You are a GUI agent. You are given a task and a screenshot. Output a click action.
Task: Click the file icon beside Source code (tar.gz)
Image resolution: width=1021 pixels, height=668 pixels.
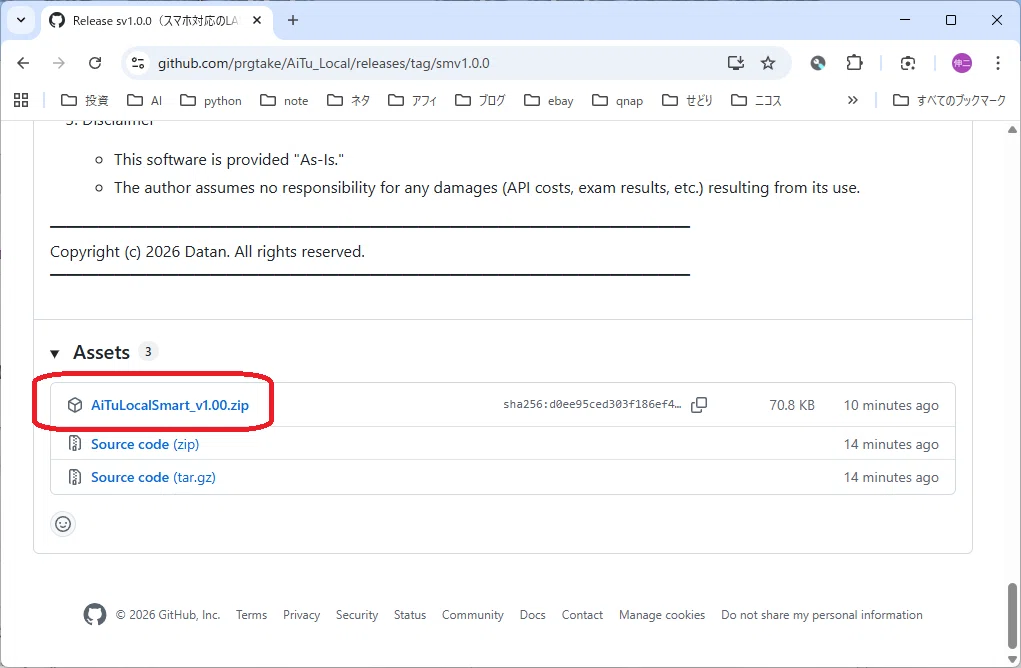[75, 477]
